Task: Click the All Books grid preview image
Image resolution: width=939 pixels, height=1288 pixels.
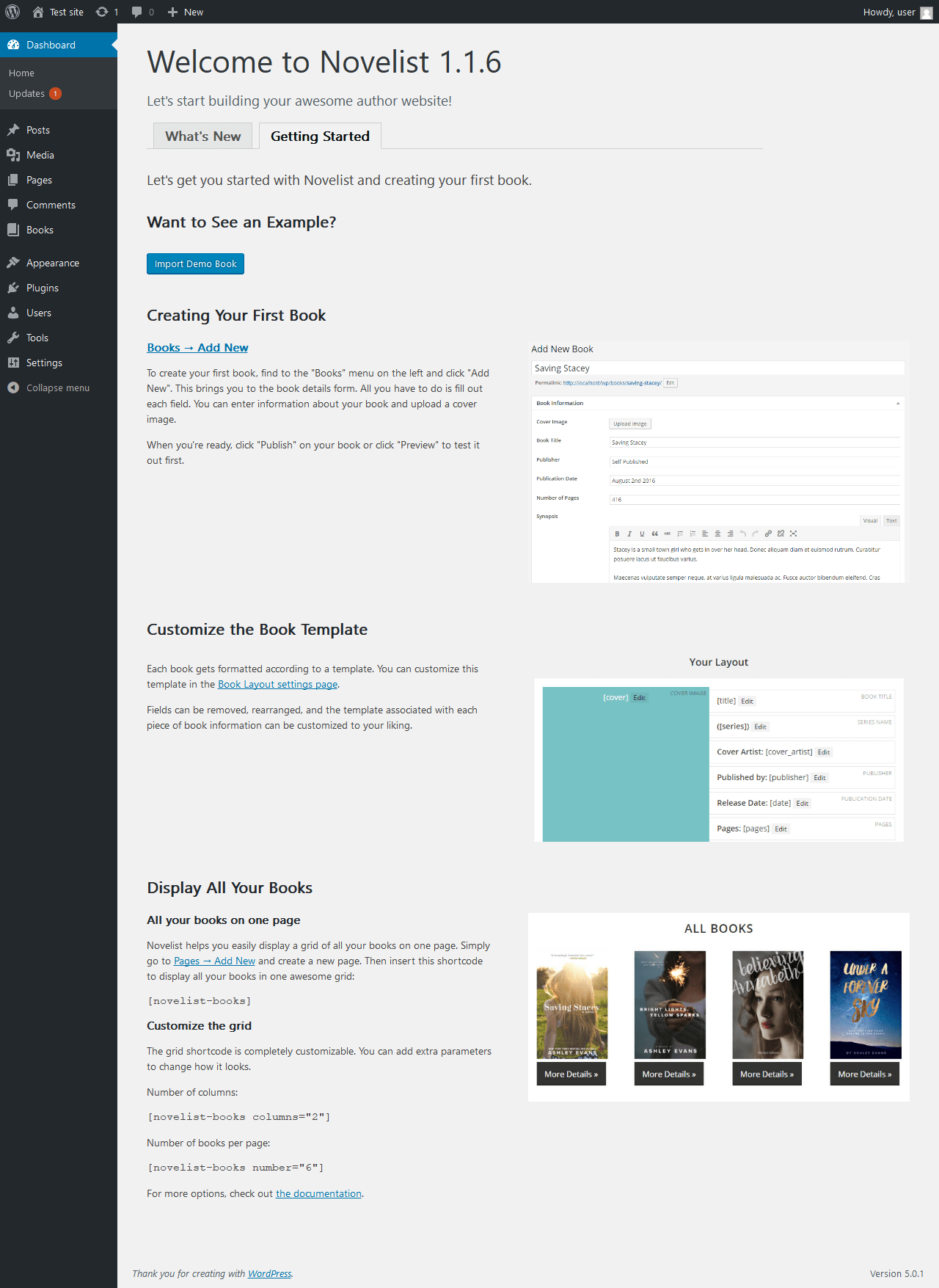Action: (x=719, y=1007)
